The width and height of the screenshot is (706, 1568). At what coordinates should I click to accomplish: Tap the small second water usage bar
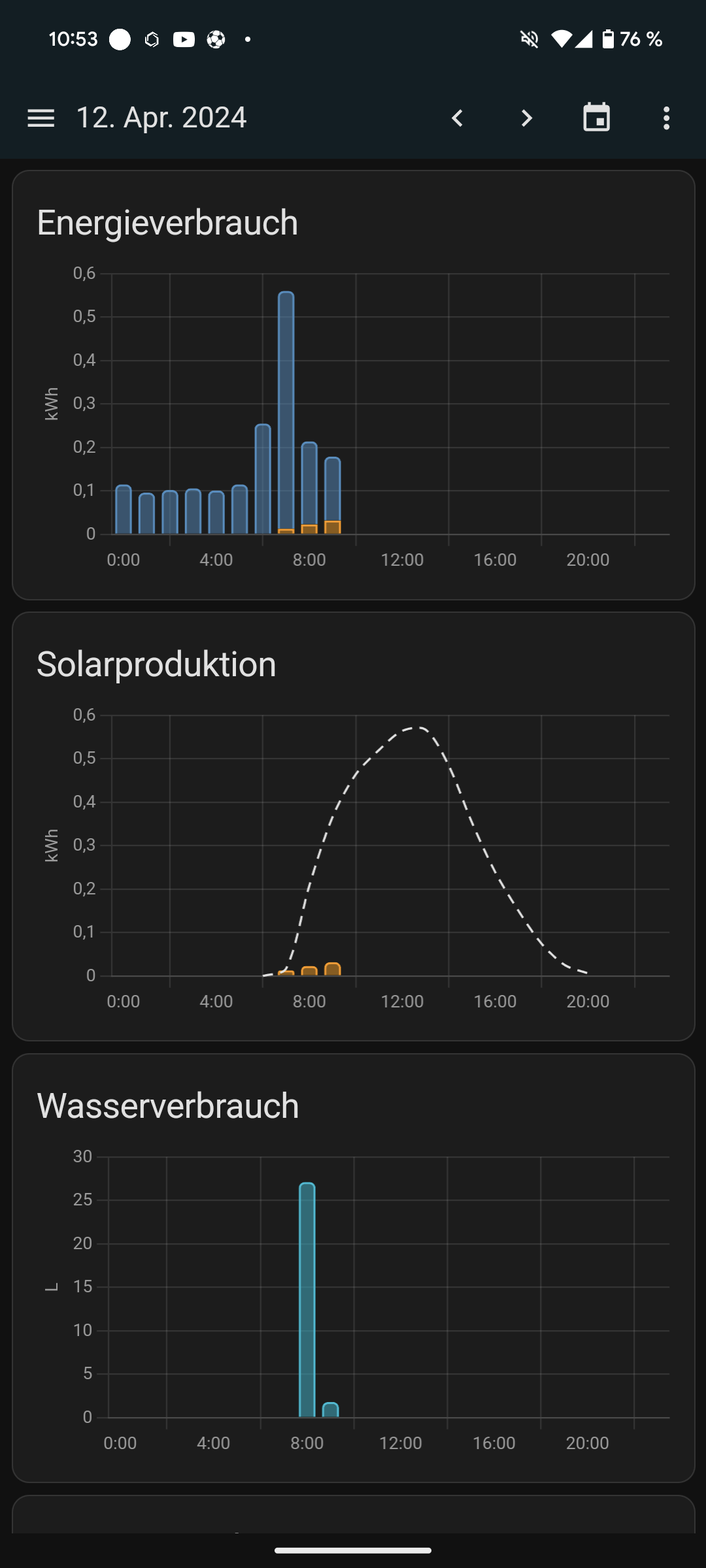(331, 1410)
